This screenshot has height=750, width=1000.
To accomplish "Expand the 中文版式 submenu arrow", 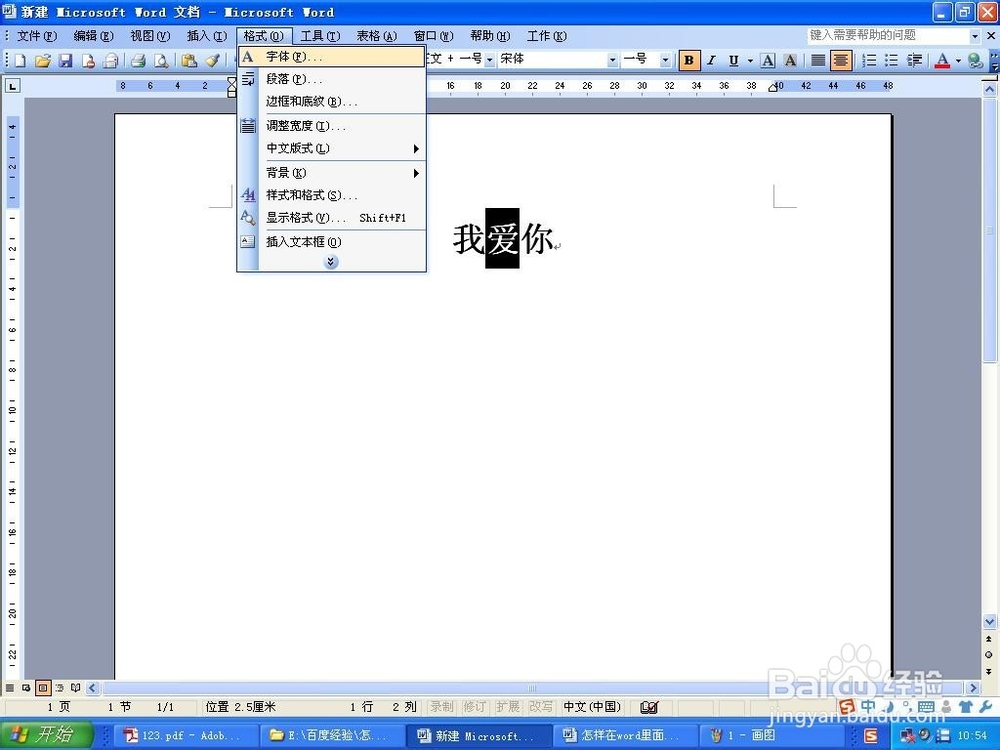I will pos(416,148).
